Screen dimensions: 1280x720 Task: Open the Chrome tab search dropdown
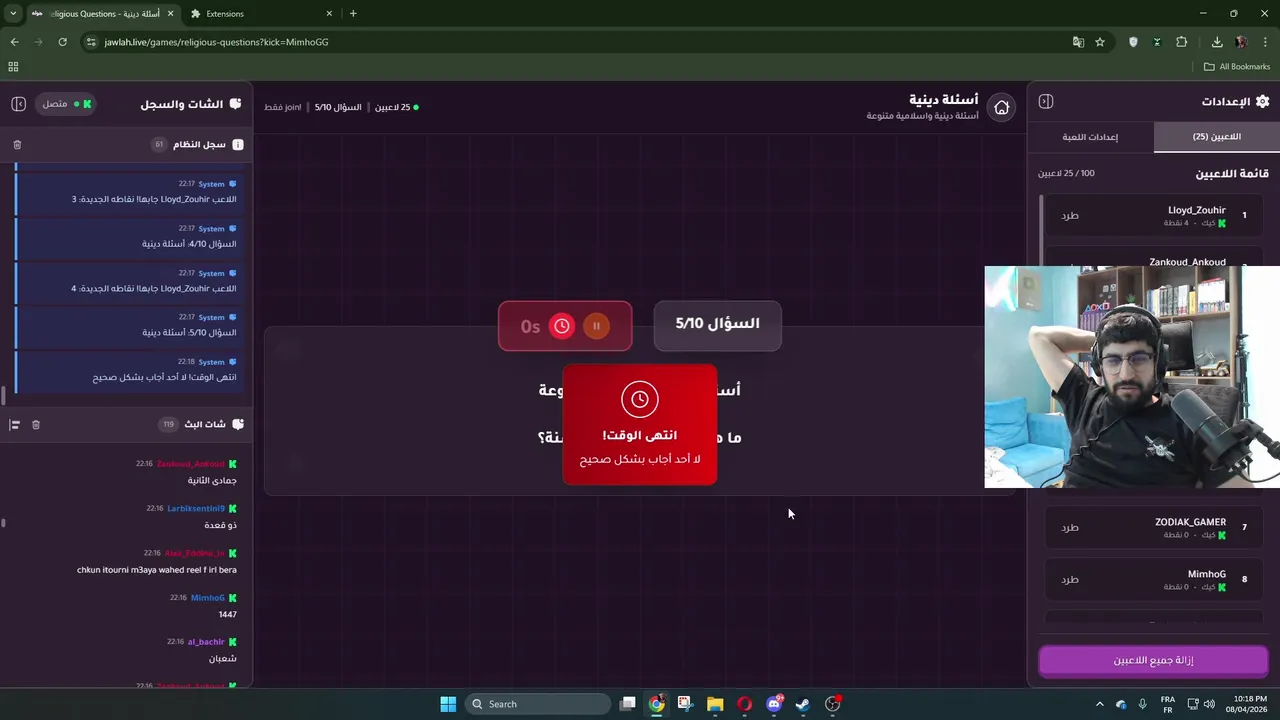coord(13,14)
